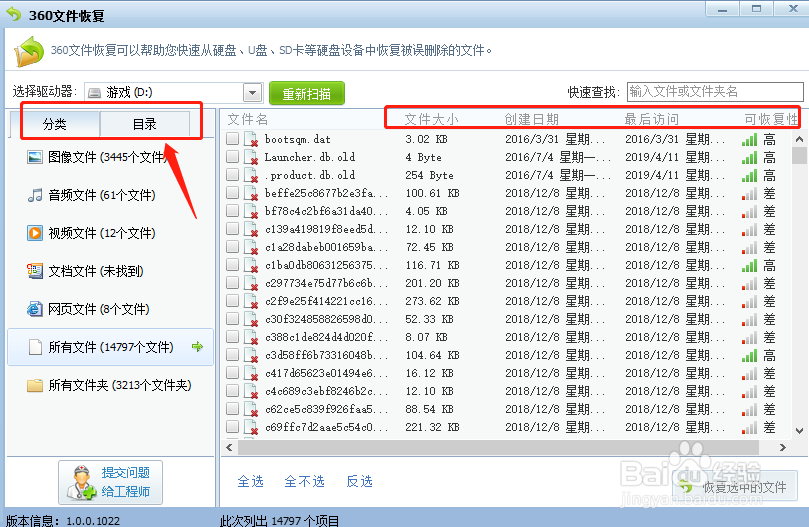Sort by the 最后访问 column header
The width and height of the screenshot is (809, 527).
pos(651,119)
